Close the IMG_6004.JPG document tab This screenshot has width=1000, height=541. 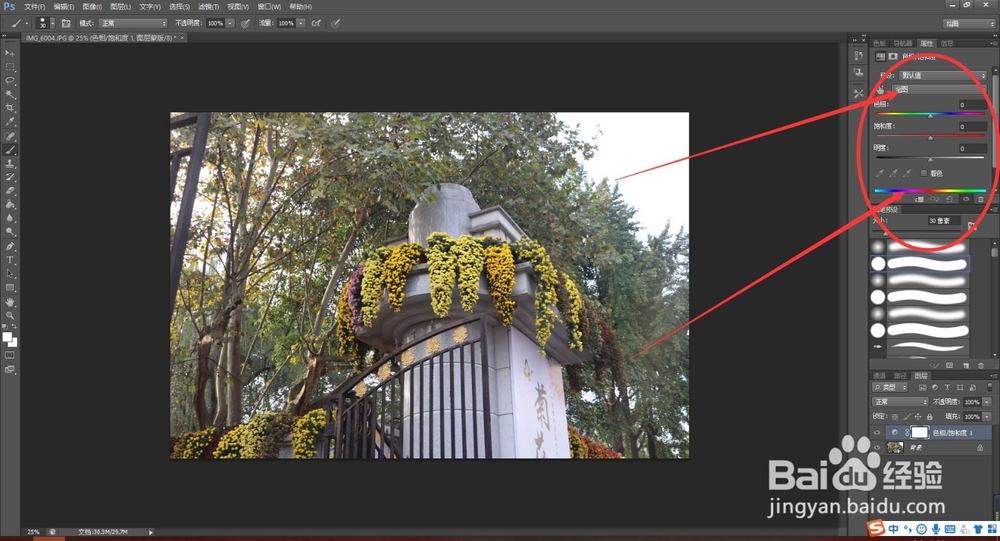[x=182, y=38]
